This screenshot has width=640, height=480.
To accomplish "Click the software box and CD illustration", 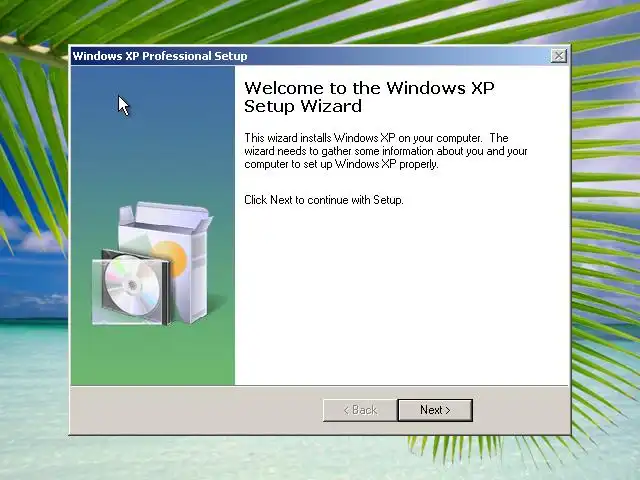I will (x=152, y=264).
